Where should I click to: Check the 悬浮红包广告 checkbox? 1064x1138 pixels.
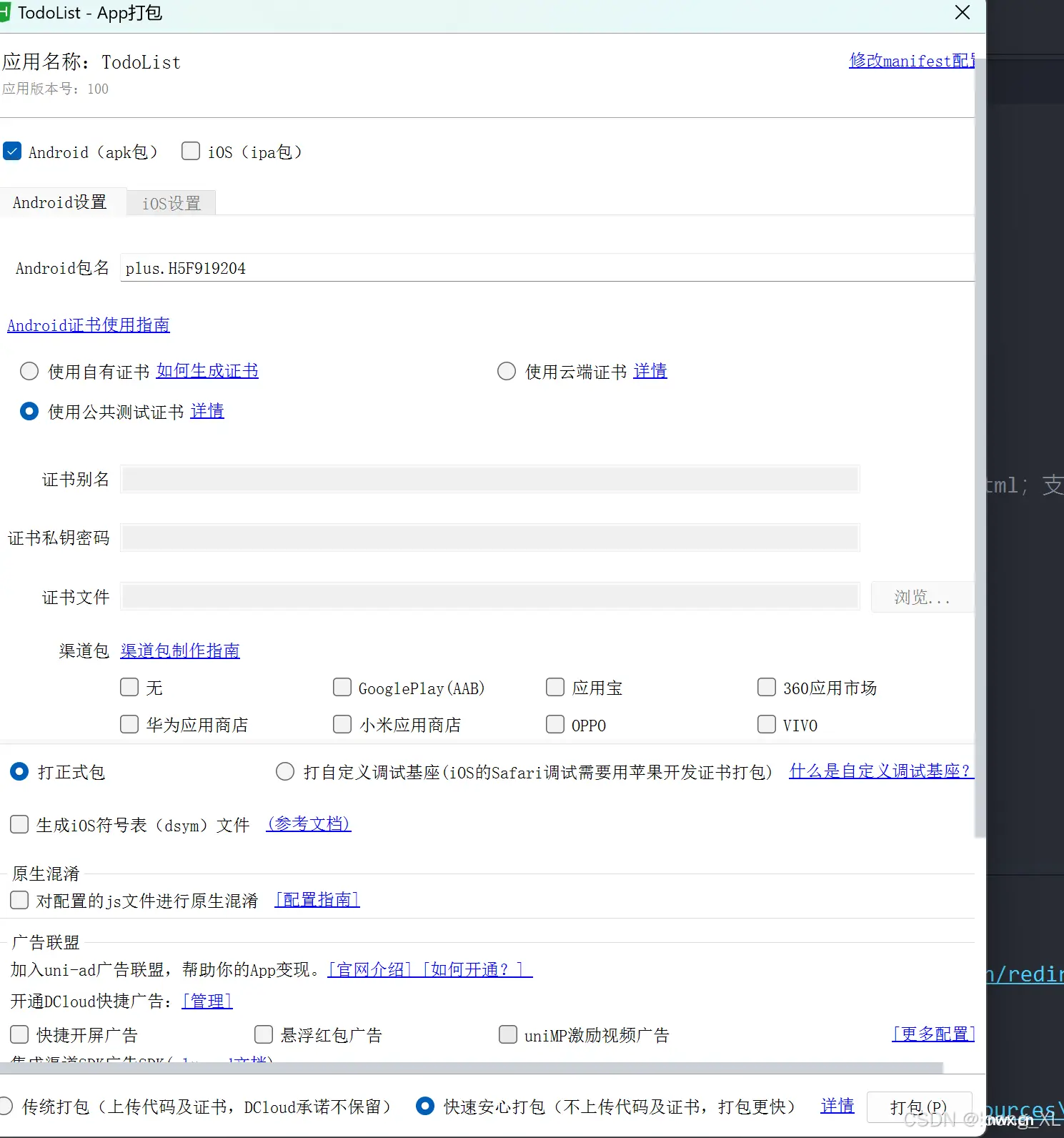pyautogui.click(x=264, y=1034)
